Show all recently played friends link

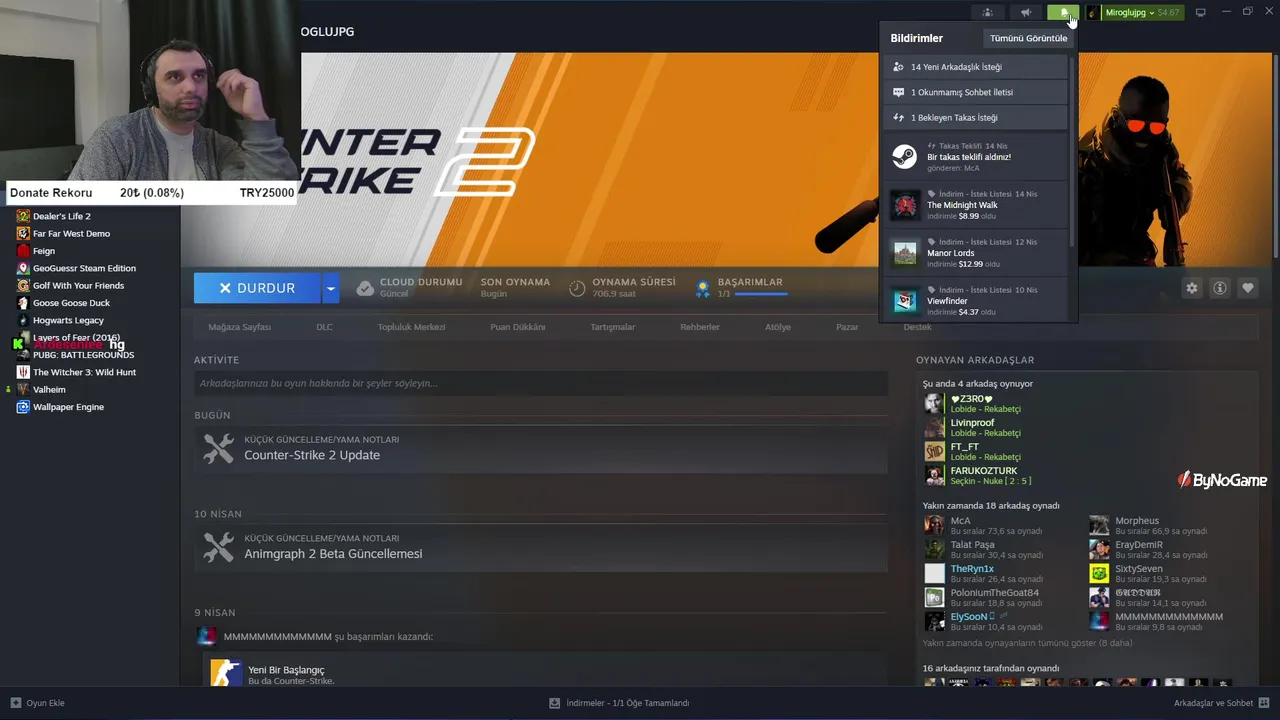(1028, 643)
